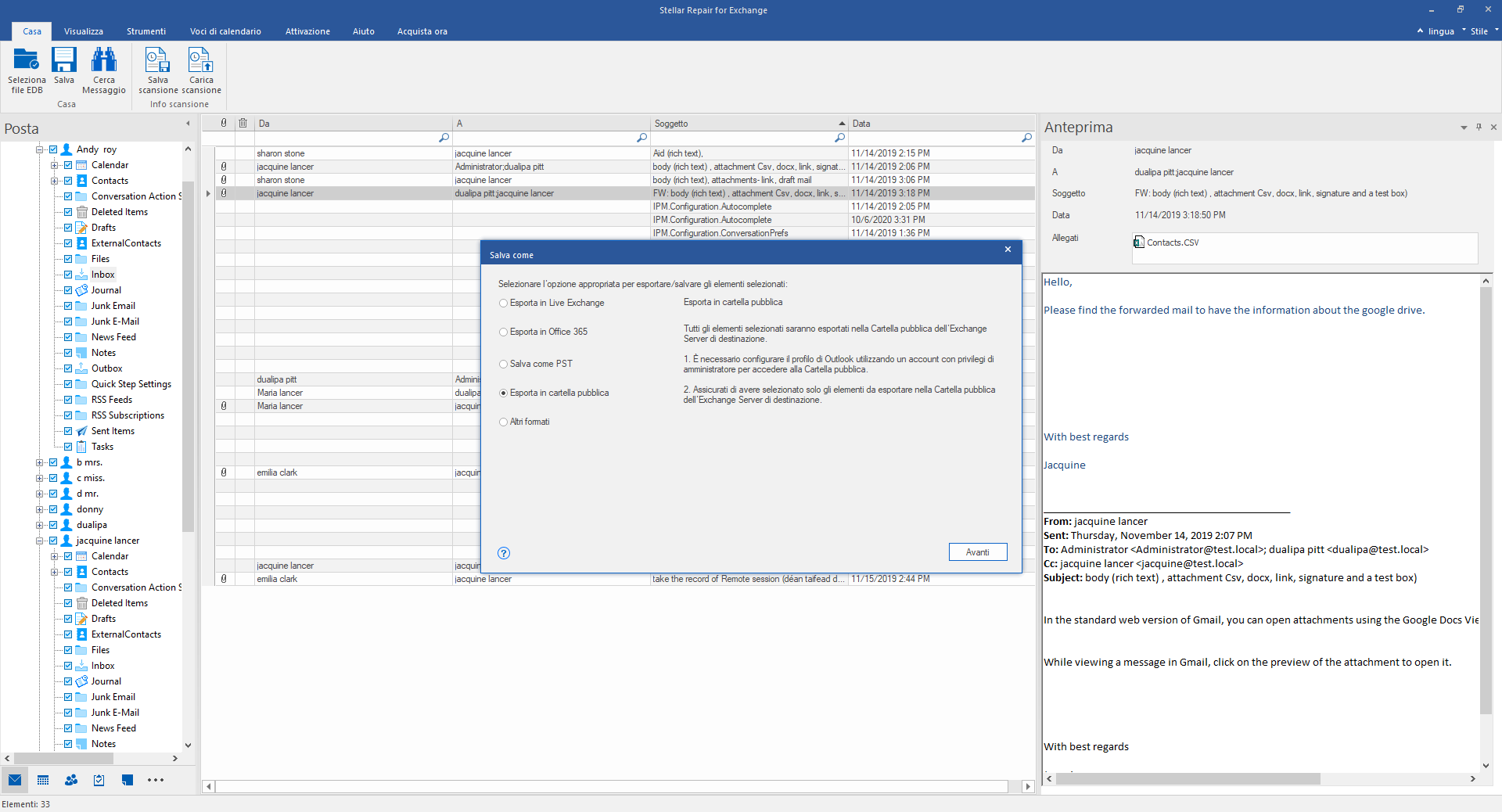Screen dimensions: 1502x812
Task: Click the Sent Items folder icon
Action: [81, 431]
